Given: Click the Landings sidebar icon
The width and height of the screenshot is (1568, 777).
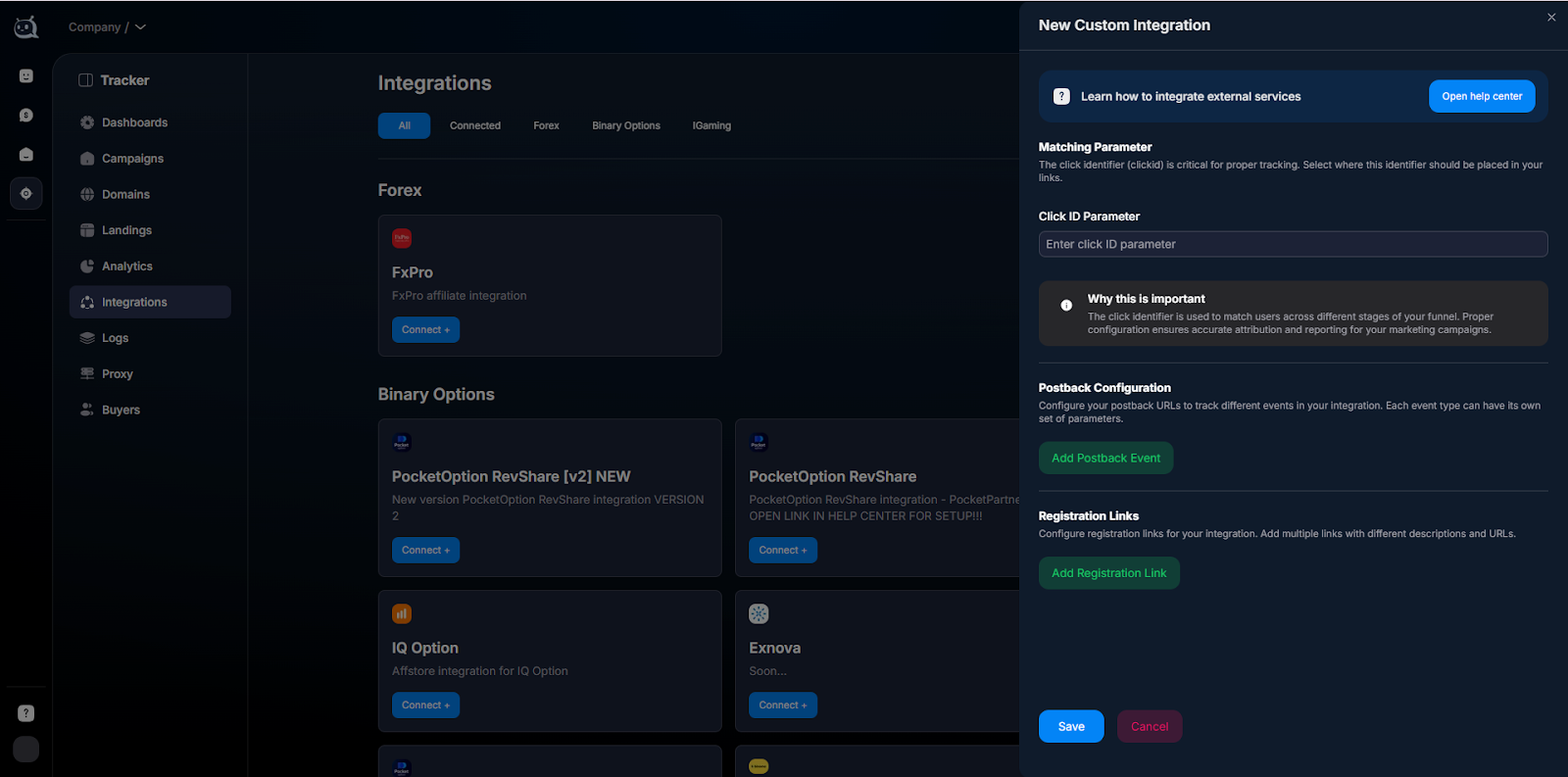Looking at the screenshot, I should point(87,230).
